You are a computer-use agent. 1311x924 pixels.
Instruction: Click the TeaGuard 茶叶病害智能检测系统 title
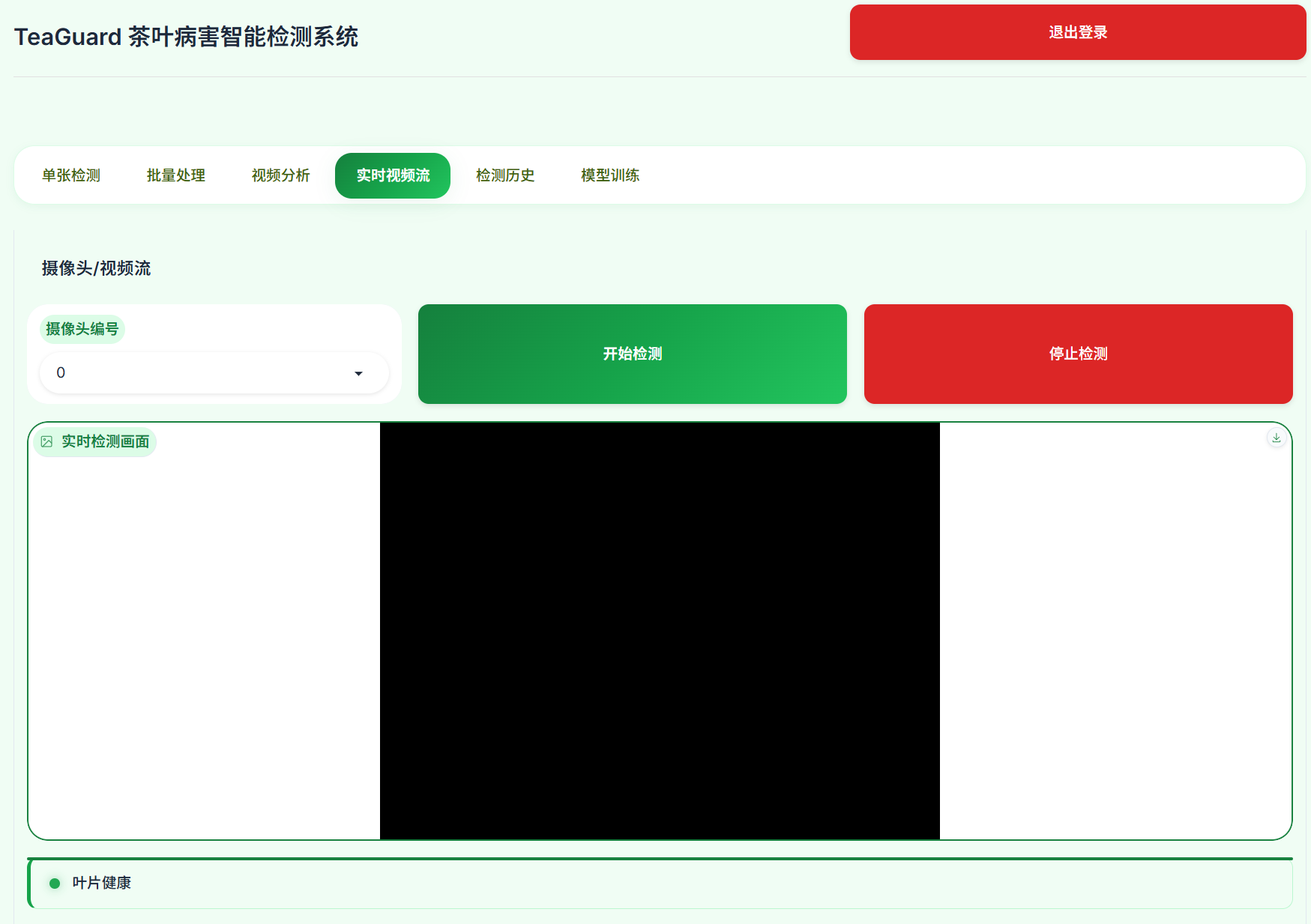pos(186,37)
